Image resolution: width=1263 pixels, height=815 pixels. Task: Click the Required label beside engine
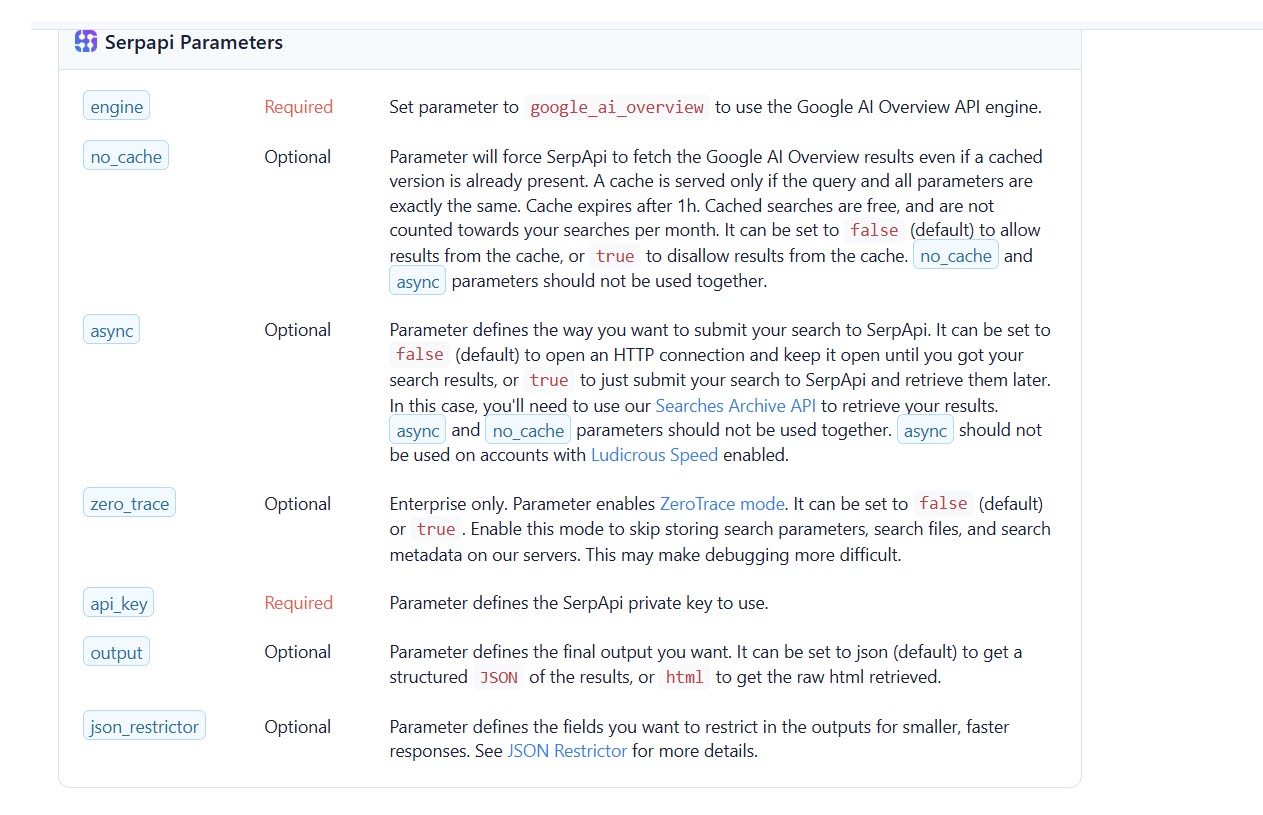pos(298,107)
